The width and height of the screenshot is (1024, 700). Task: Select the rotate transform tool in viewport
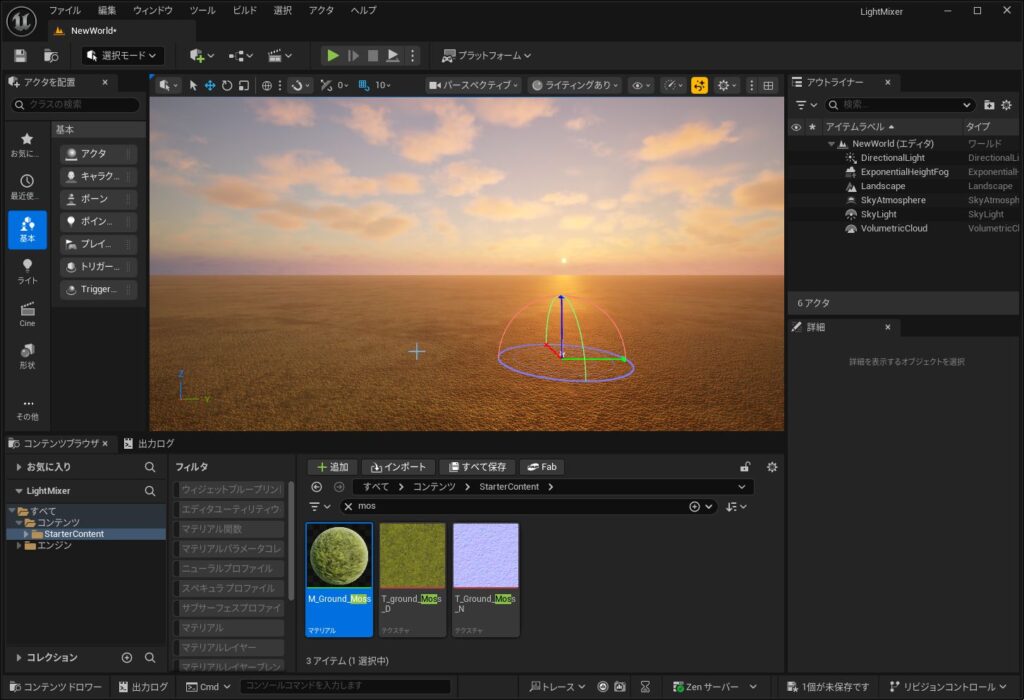[227, 86]
